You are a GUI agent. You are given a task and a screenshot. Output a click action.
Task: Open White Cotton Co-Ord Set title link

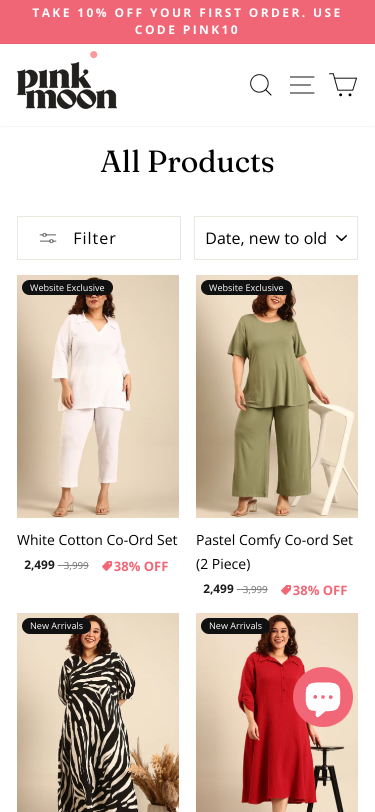click(x=97, y=540)
